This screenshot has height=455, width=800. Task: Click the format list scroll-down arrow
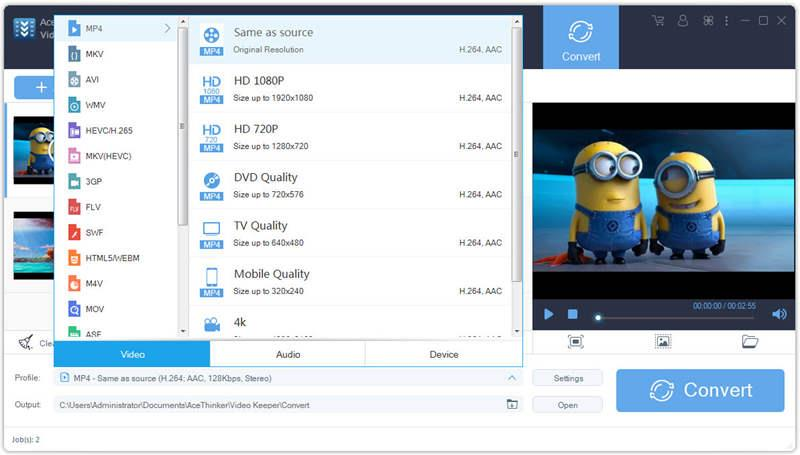click(183, 331)
